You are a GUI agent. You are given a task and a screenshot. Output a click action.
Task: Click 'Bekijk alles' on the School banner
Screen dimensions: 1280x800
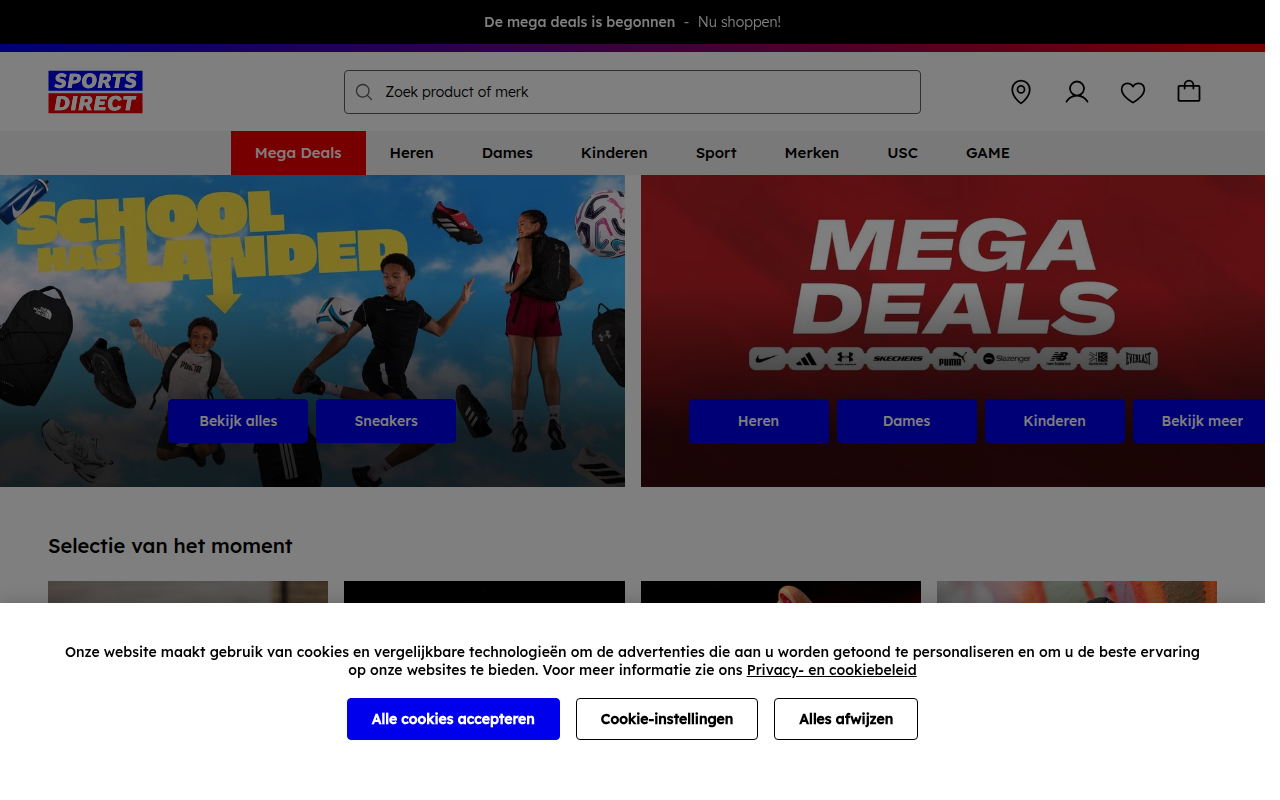tap(238, 421)
